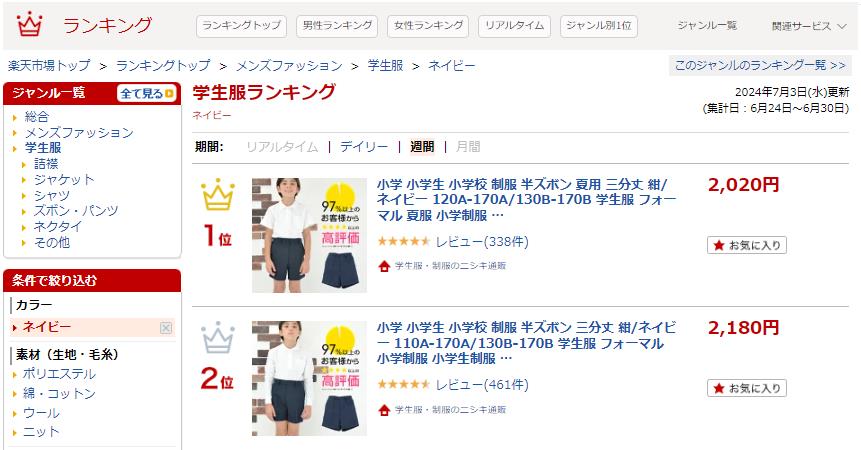Click the review stars on the 338件 item
Image resolution: width=861 pixels, height=450 pixels.
[x=404, y=241]
